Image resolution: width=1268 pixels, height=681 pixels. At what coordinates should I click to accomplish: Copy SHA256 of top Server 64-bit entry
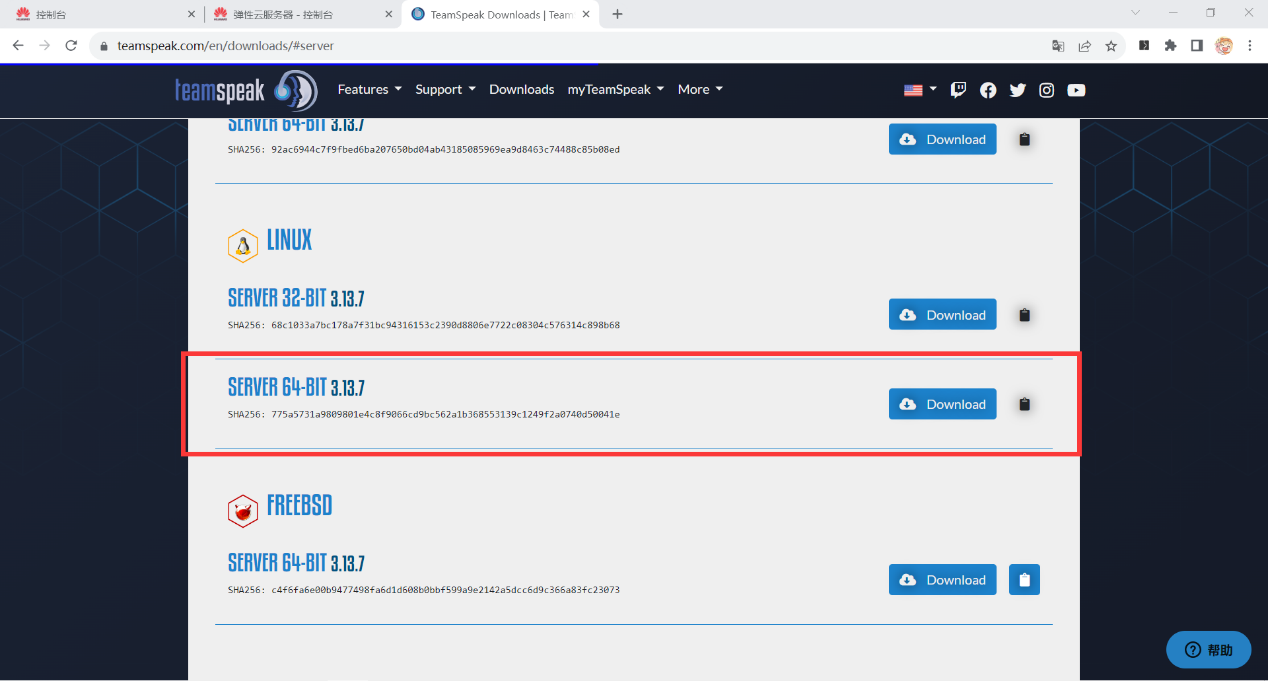click(x=1024, y=140)
